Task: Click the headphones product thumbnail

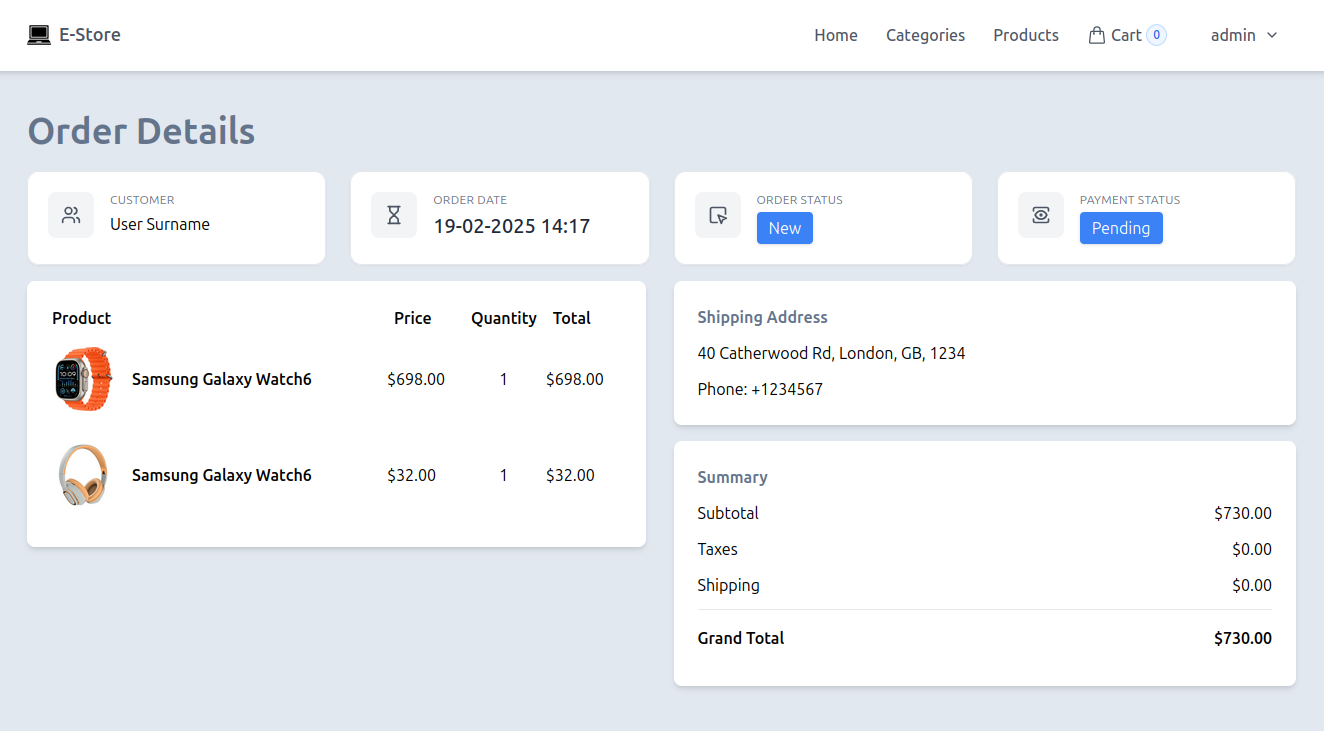Action: point(83,475)
